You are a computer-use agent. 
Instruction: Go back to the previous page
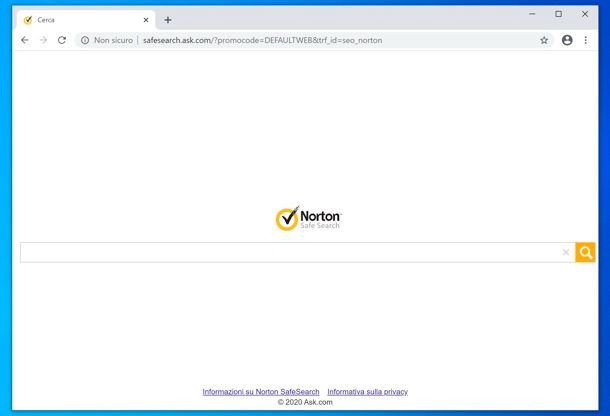pyautogui.click(x=25, y=40)
